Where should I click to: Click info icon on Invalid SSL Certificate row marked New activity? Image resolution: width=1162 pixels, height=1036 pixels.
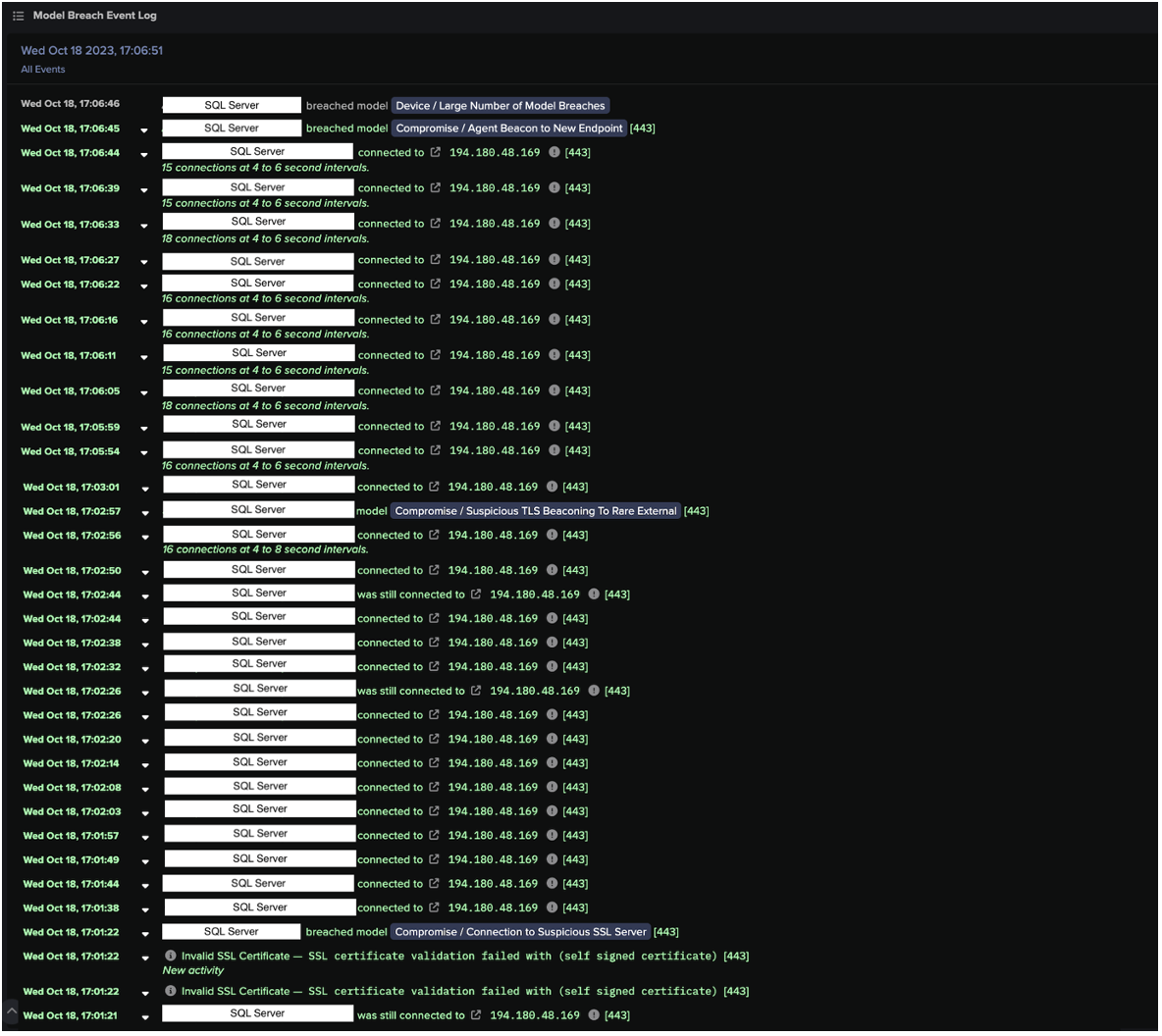tap(171, 957)
